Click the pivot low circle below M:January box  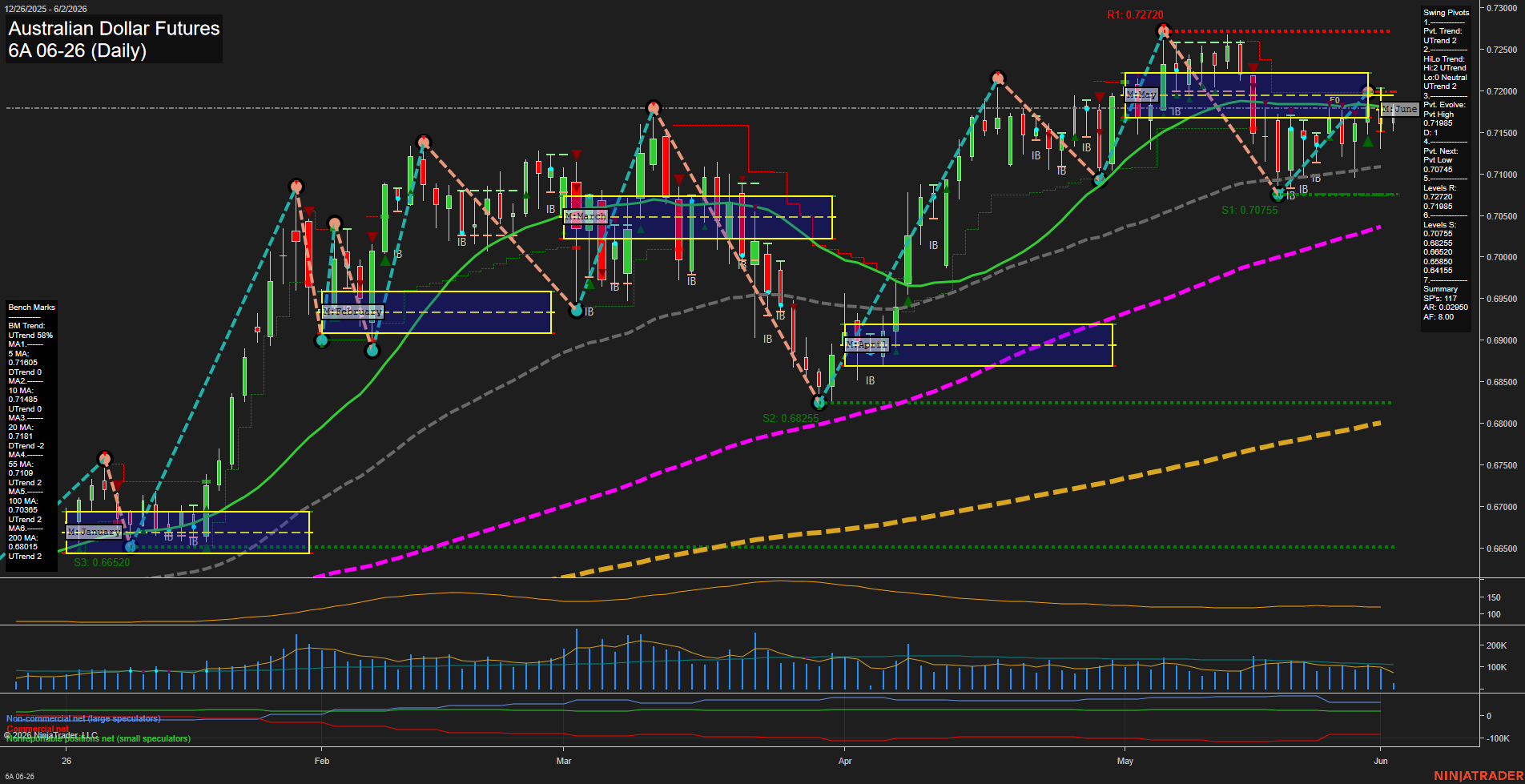coord(131,546)
